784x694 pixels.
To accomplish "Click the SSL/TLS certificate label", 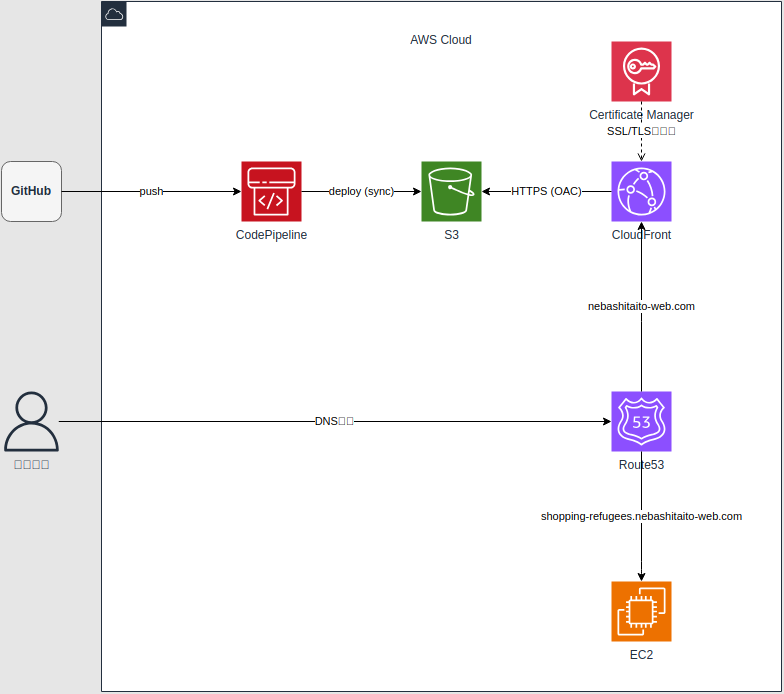I will 641,131.
